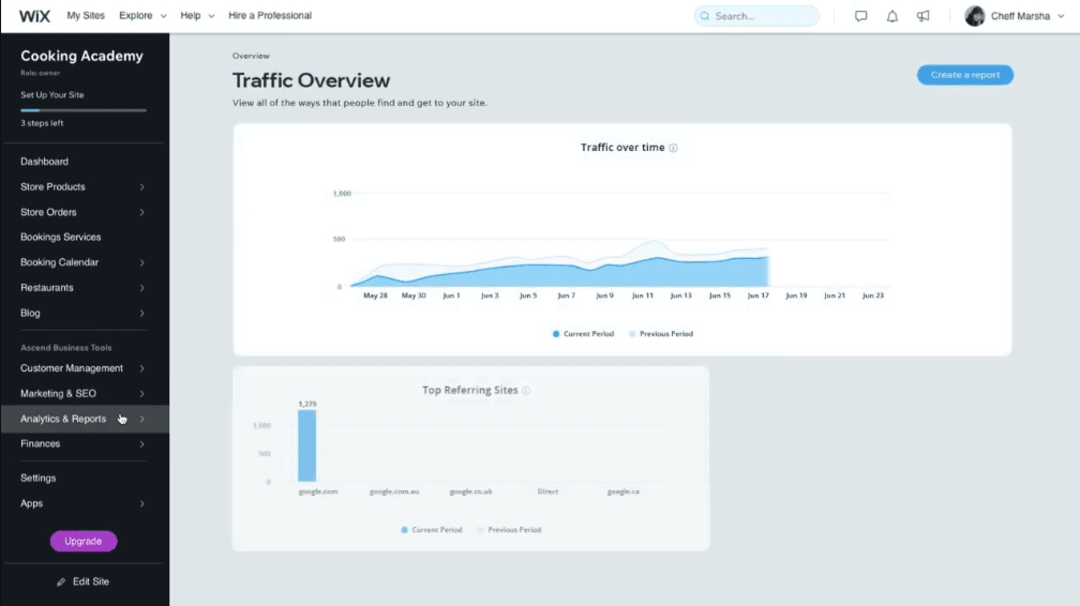The height and width of the screenshot is (606, 1080).
Task: Open the chat messages icon
Action: (861, 15)
